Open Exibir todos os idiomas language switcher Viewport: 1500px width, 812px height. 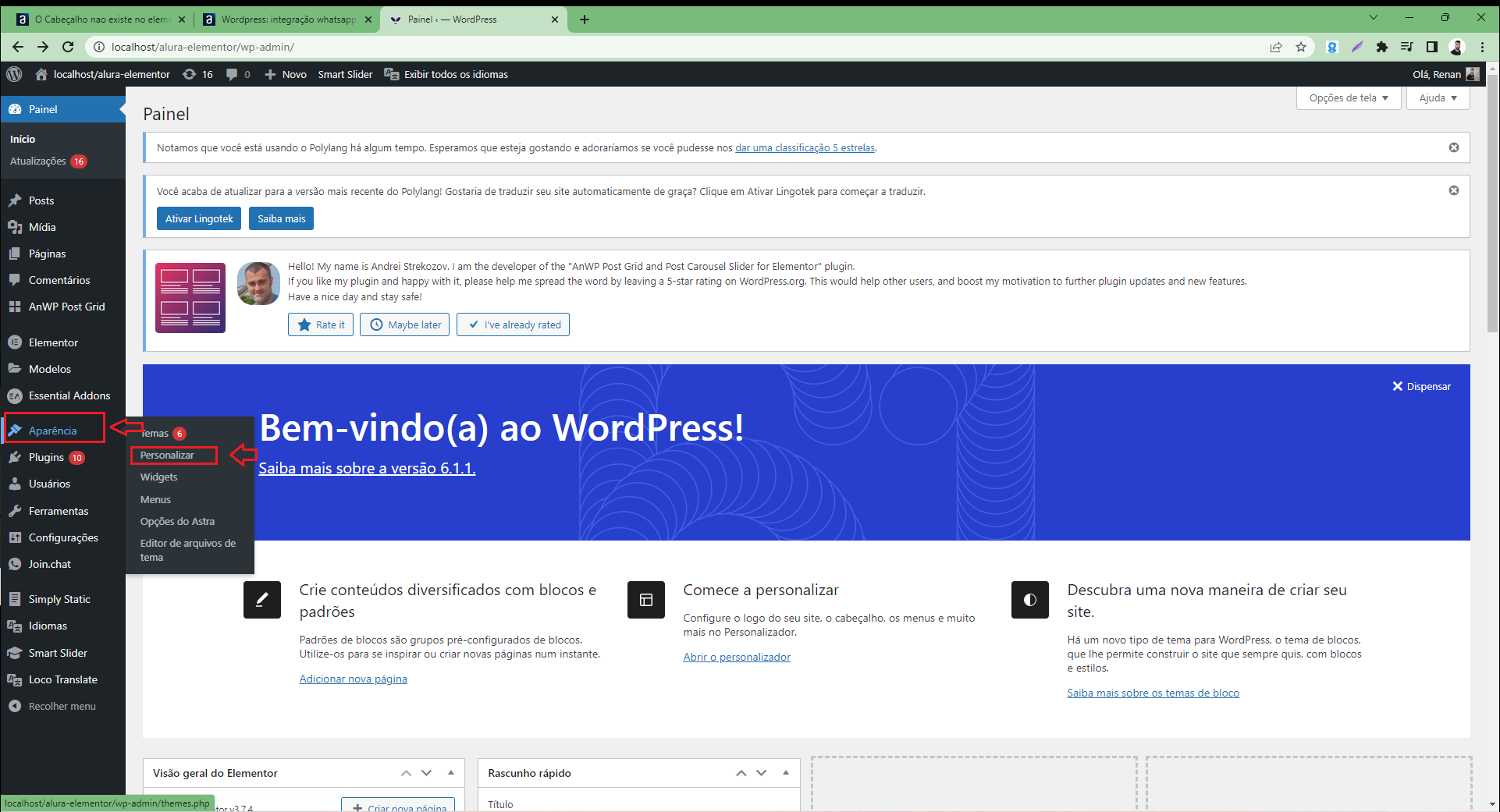[x=446, y=74]
